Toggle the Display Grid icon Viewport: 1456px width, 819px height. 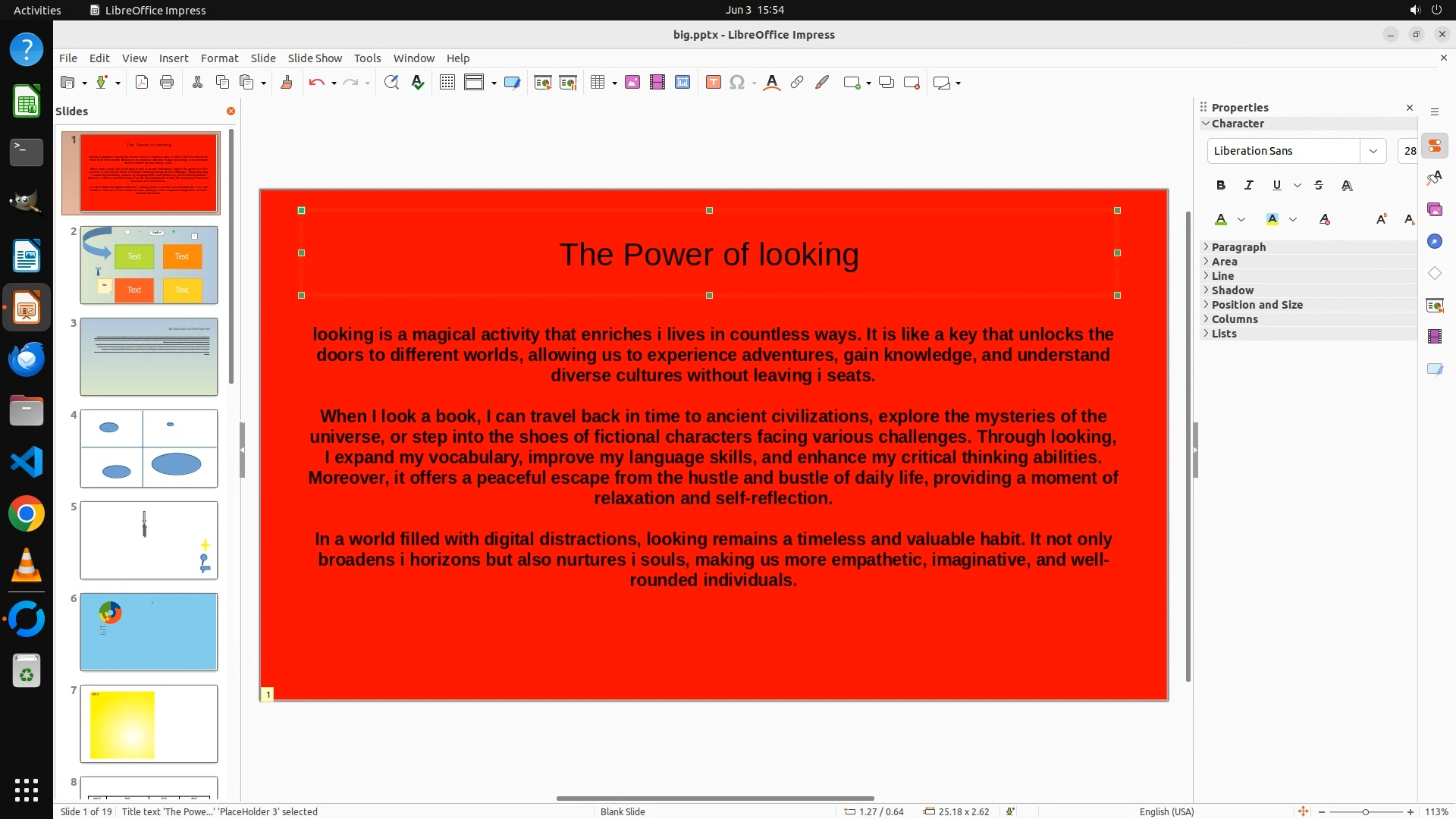447,83
